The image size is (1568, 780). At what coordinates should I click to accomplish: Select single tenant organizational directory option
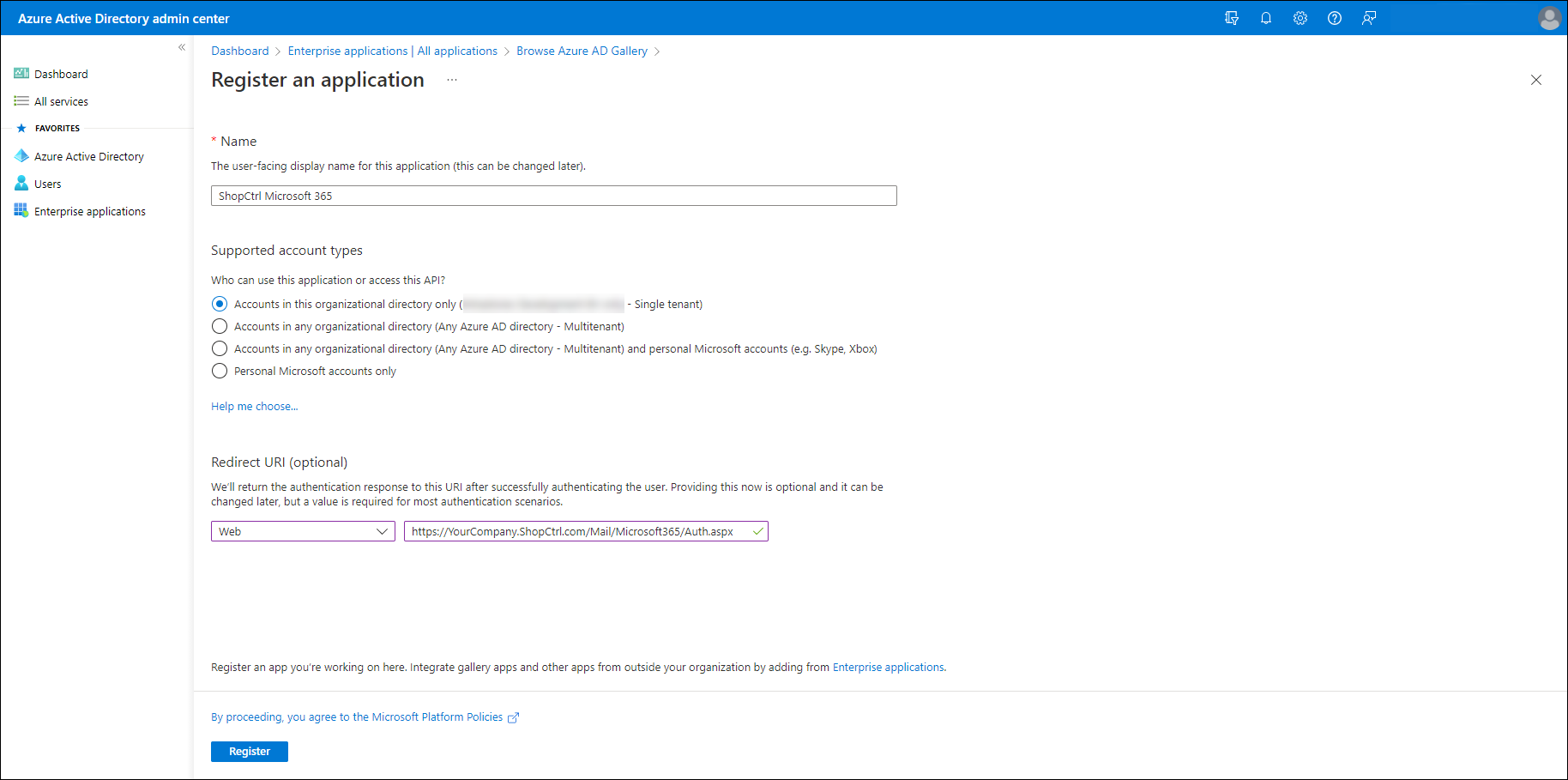click(x=220, y=304)
